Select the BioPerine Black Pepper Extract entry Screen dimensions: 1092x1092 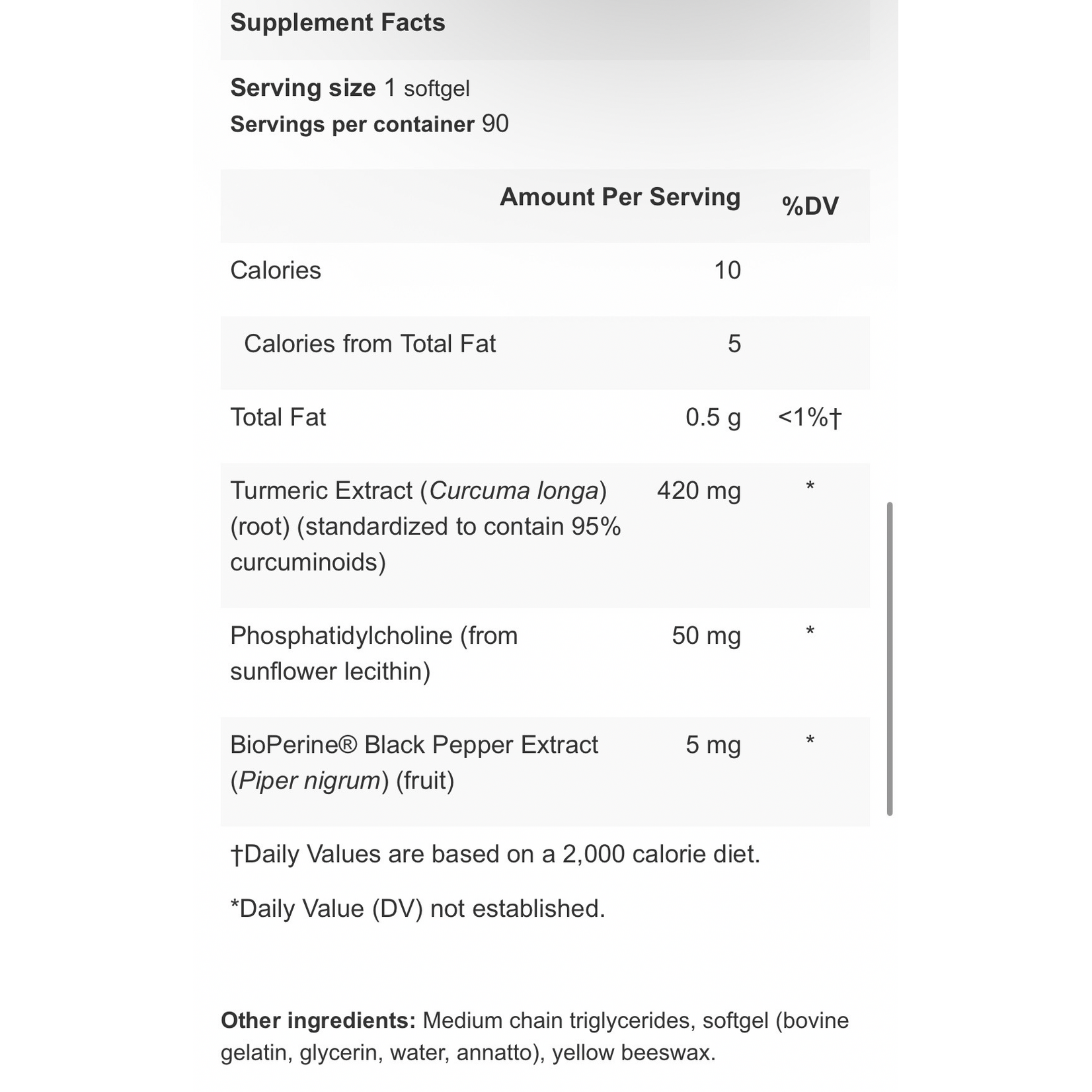pyautogui.click(x=414, y=763)
